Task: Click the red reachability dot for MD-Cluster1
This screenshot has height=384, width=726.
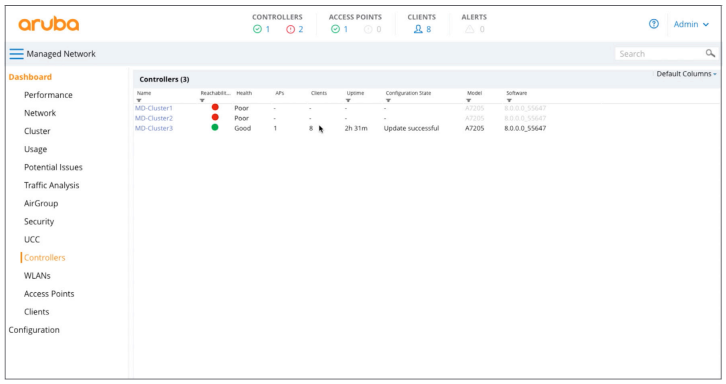Action: [215, 107]
